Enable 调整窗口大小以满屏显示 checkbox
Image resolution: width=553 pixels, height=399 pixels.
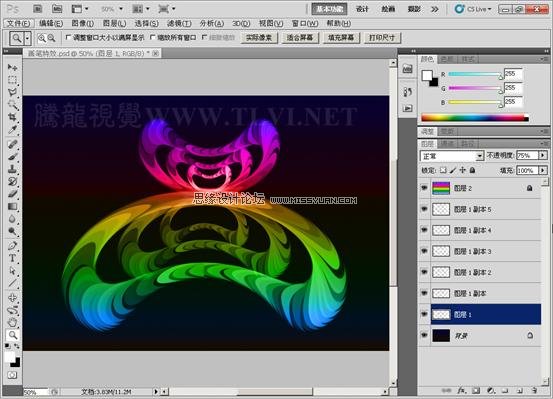pos(68,37)
